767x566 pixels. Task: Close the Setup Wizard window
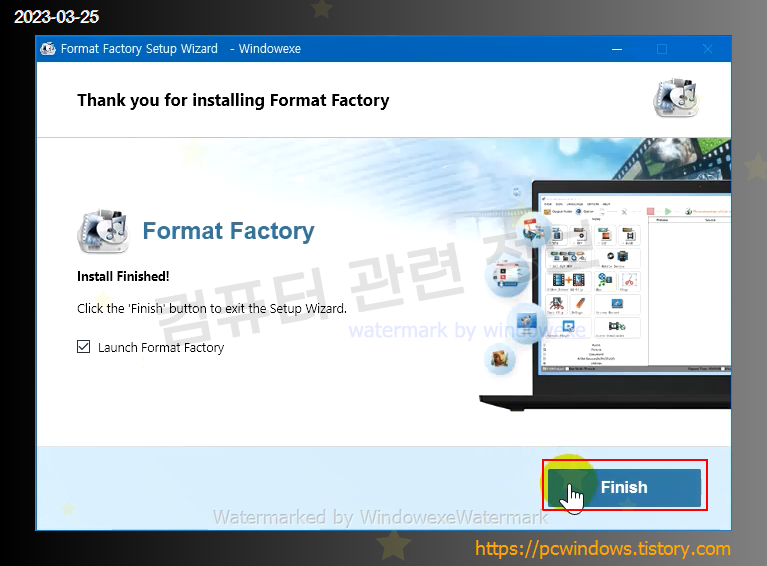(708, 49)
